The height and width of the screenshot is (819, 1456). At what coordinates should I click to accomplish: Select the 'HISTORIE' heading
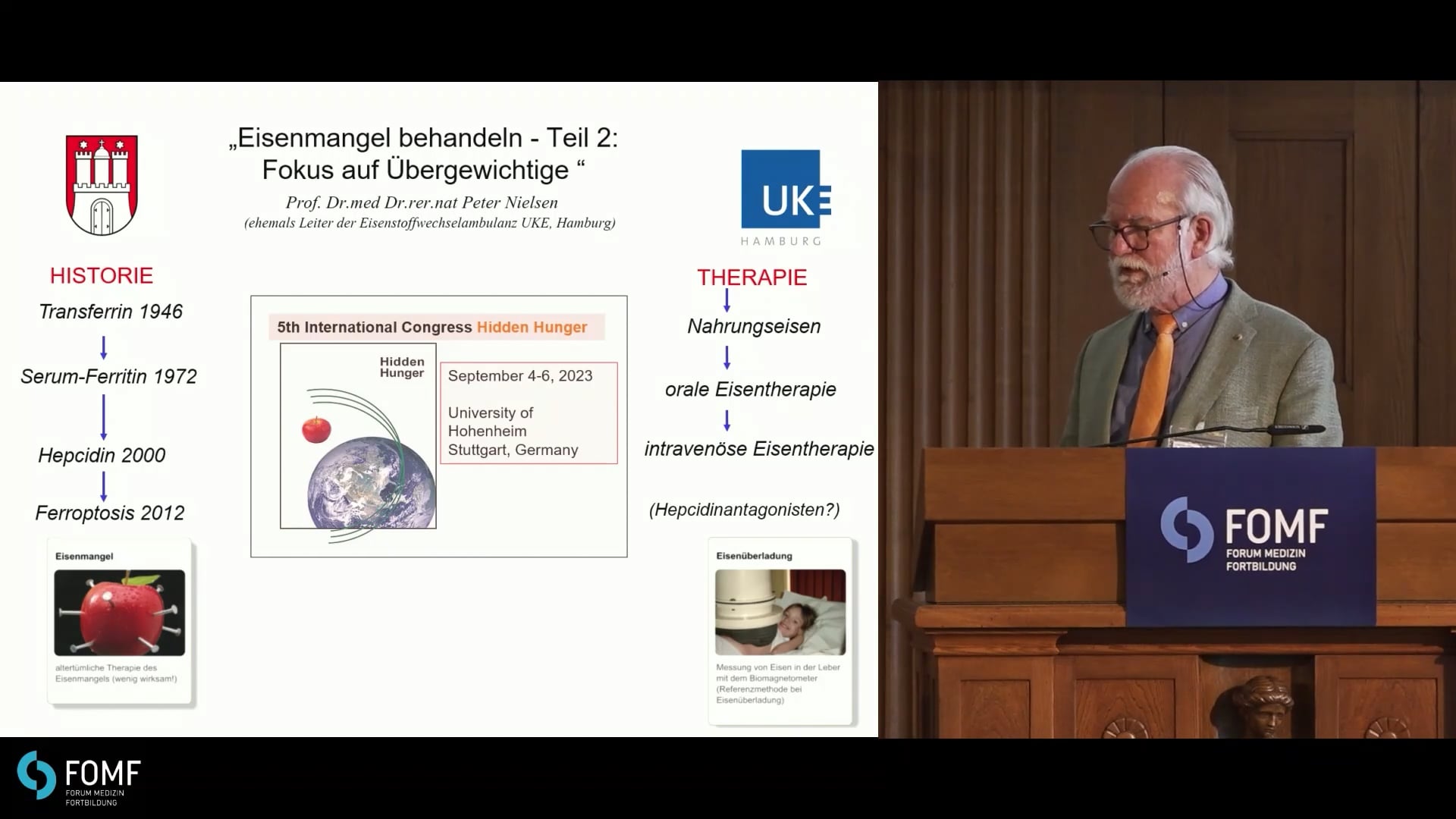tap(102, 275)
